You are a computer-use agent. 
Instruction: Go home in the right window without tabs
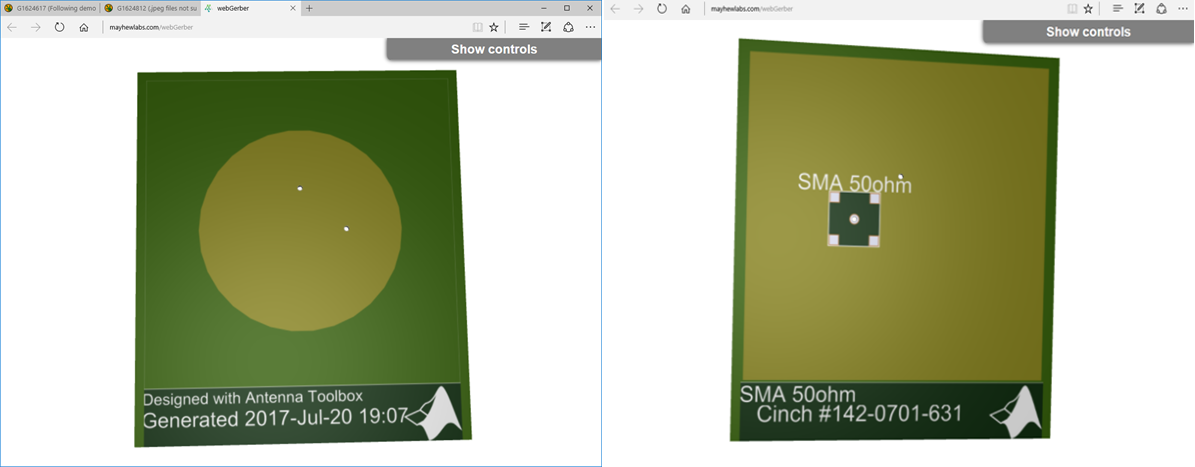click(x=686, y=9)
